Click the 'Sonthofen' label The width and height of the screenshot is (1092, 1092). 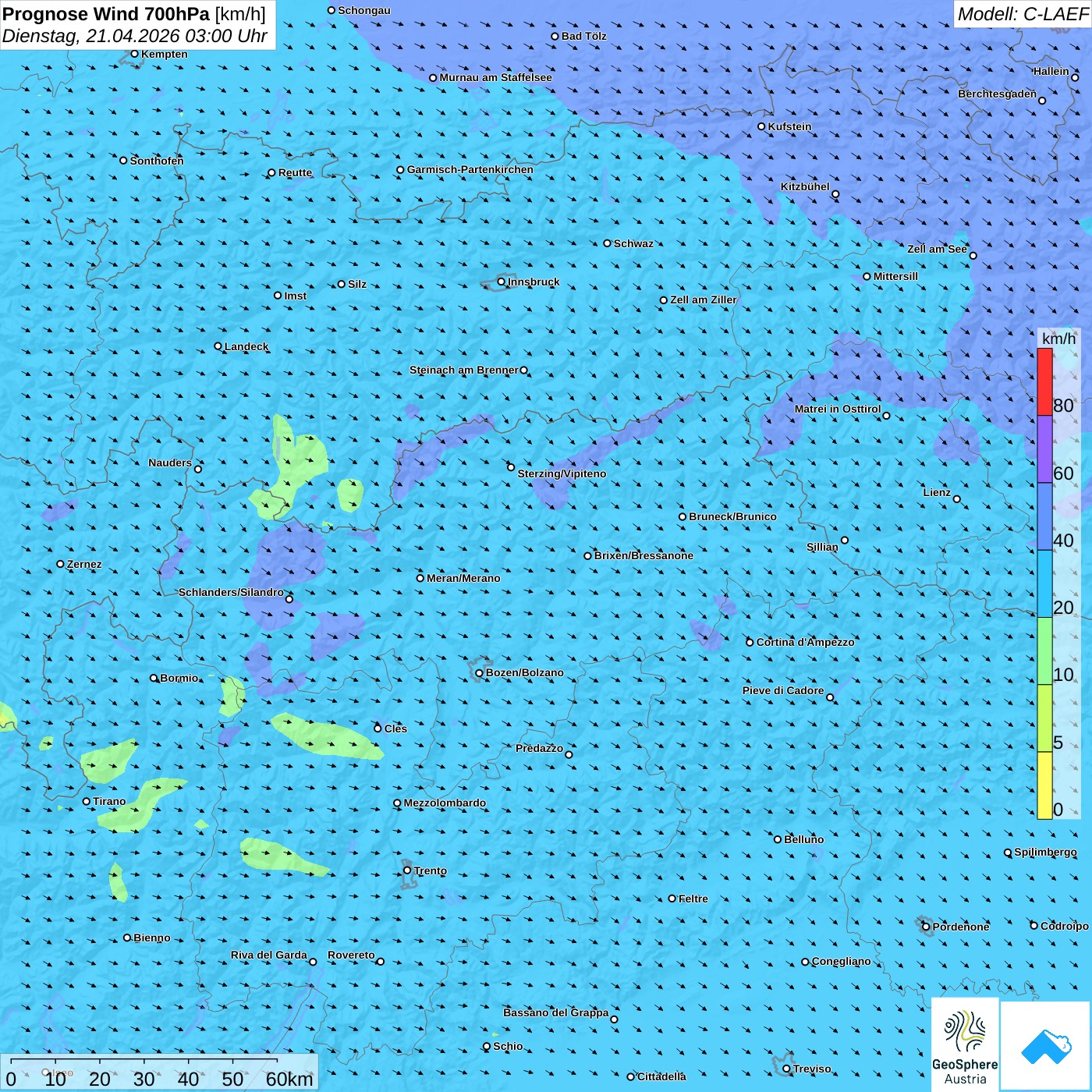pos(157,161)
